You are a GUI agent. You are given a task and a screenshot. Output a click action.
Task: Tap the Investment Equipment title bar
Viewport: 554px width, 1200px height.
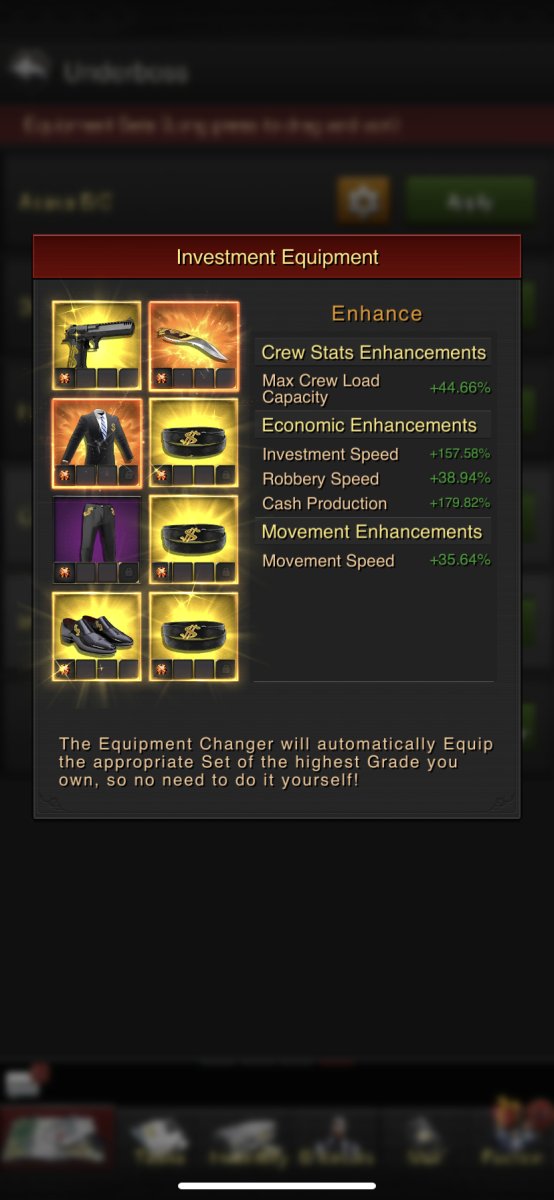pyautogui.click(x=277, y=257)
